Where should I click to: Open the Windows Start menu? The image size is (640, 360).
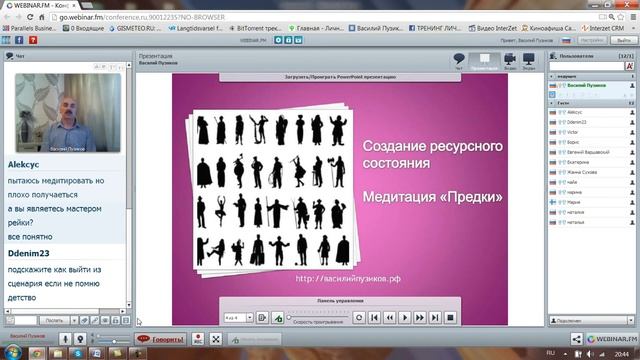13,352
